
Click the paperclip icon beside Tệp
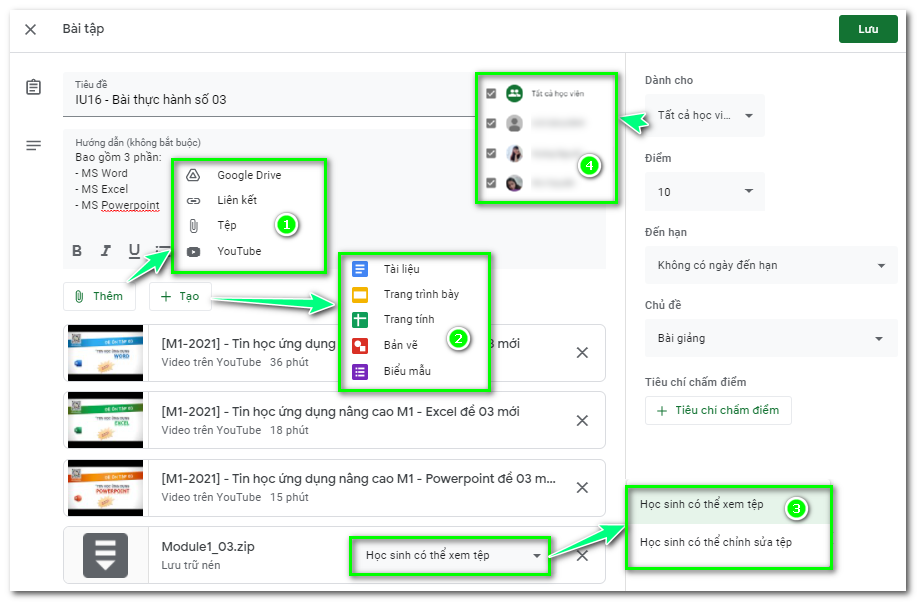pyautogui.click(x=194, y=226)
